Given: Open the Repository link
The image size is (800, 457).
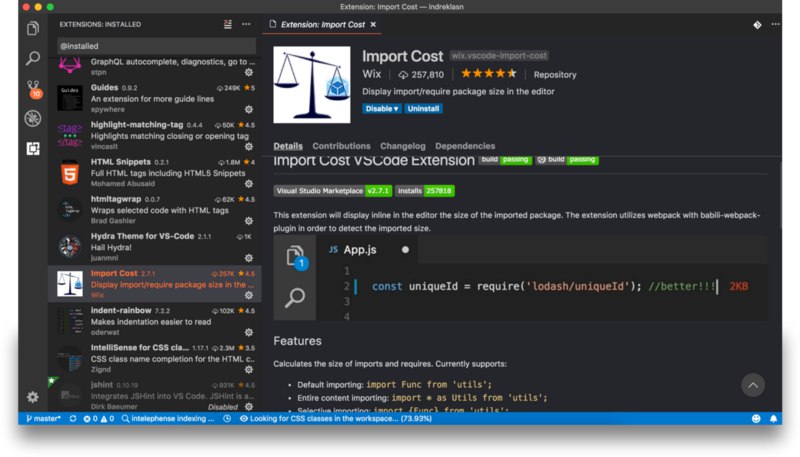Looking at the screenshot, I should click(x=555, y=74).
